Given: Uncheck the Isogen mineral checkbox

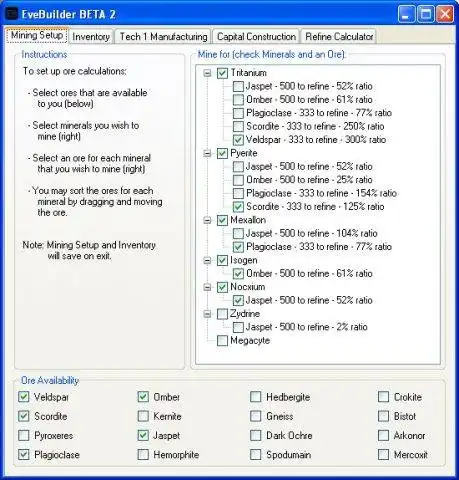Looking at the screenshot, I should [x=222, y=260].
